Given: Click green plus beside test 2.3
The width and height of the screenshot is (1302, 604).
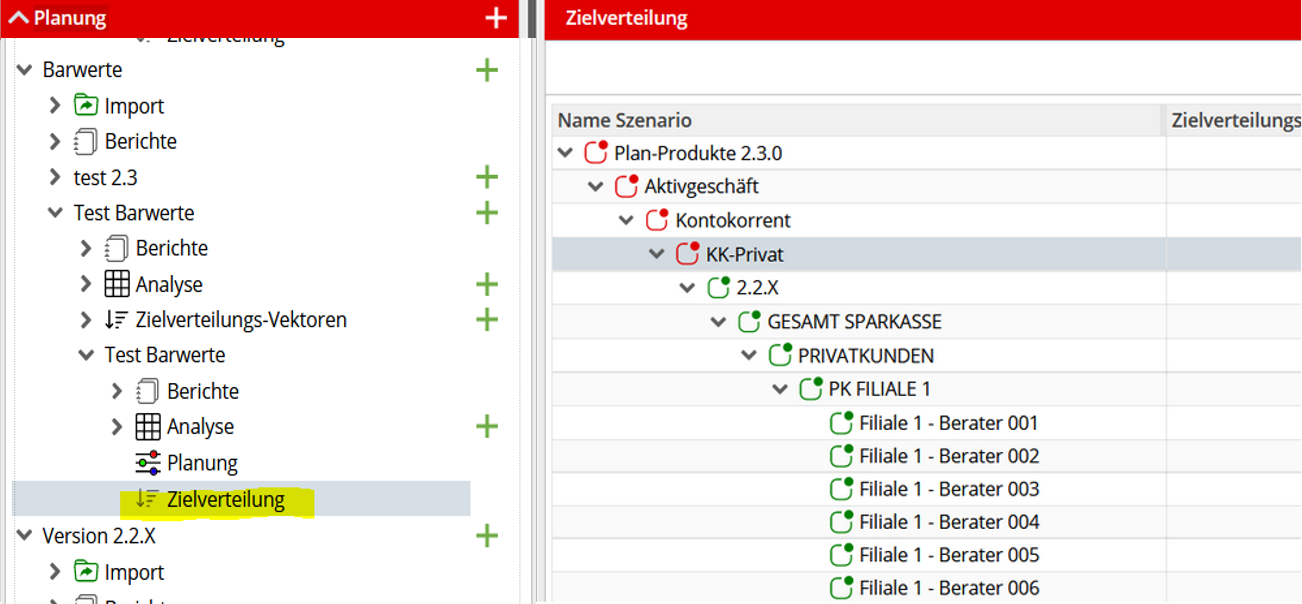Looking at the screenshot, I should click(x=487, y=177).
